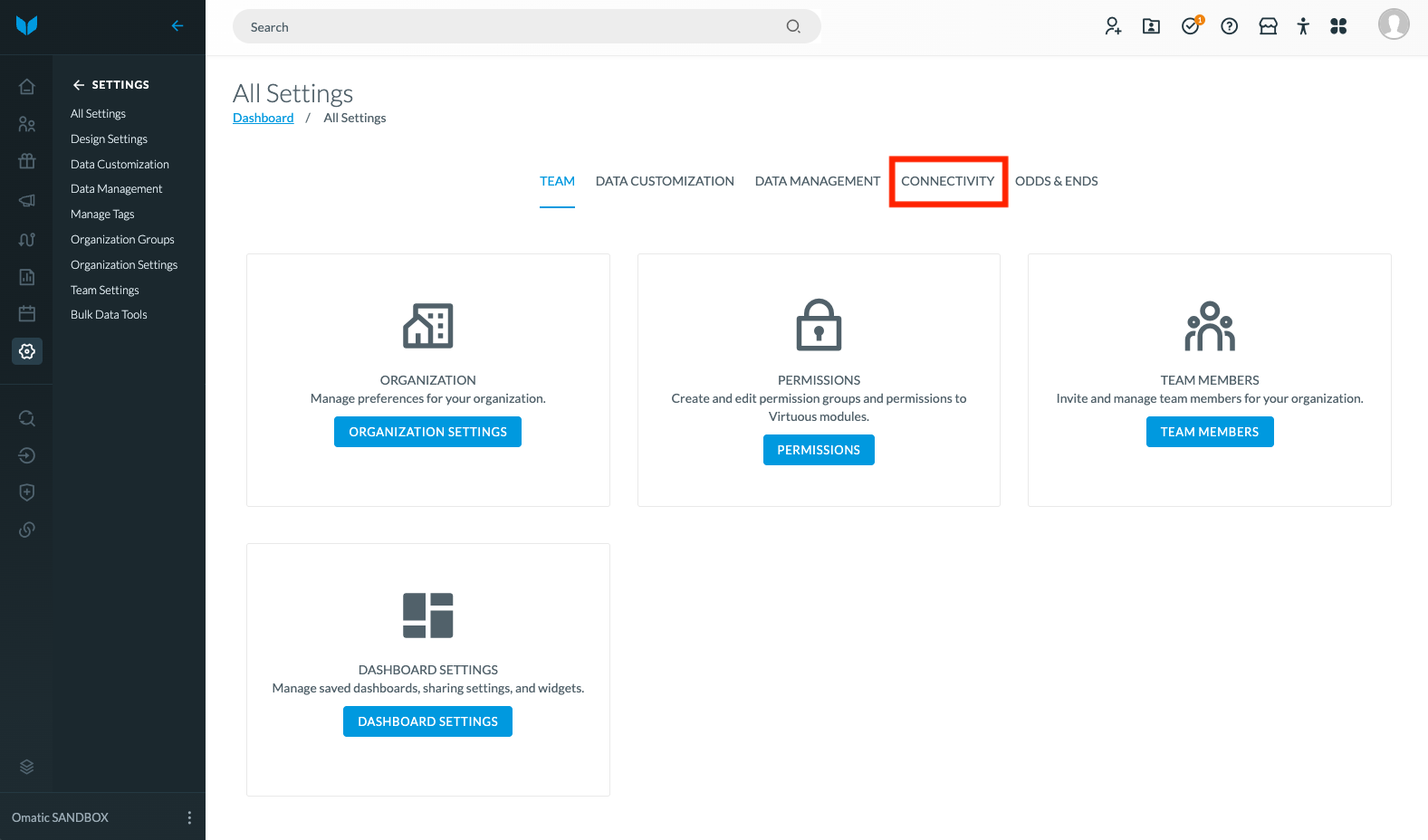Select the Settings gear icon in sidebar
This screenshot has width=1428, height=840.
click(27, 351)
